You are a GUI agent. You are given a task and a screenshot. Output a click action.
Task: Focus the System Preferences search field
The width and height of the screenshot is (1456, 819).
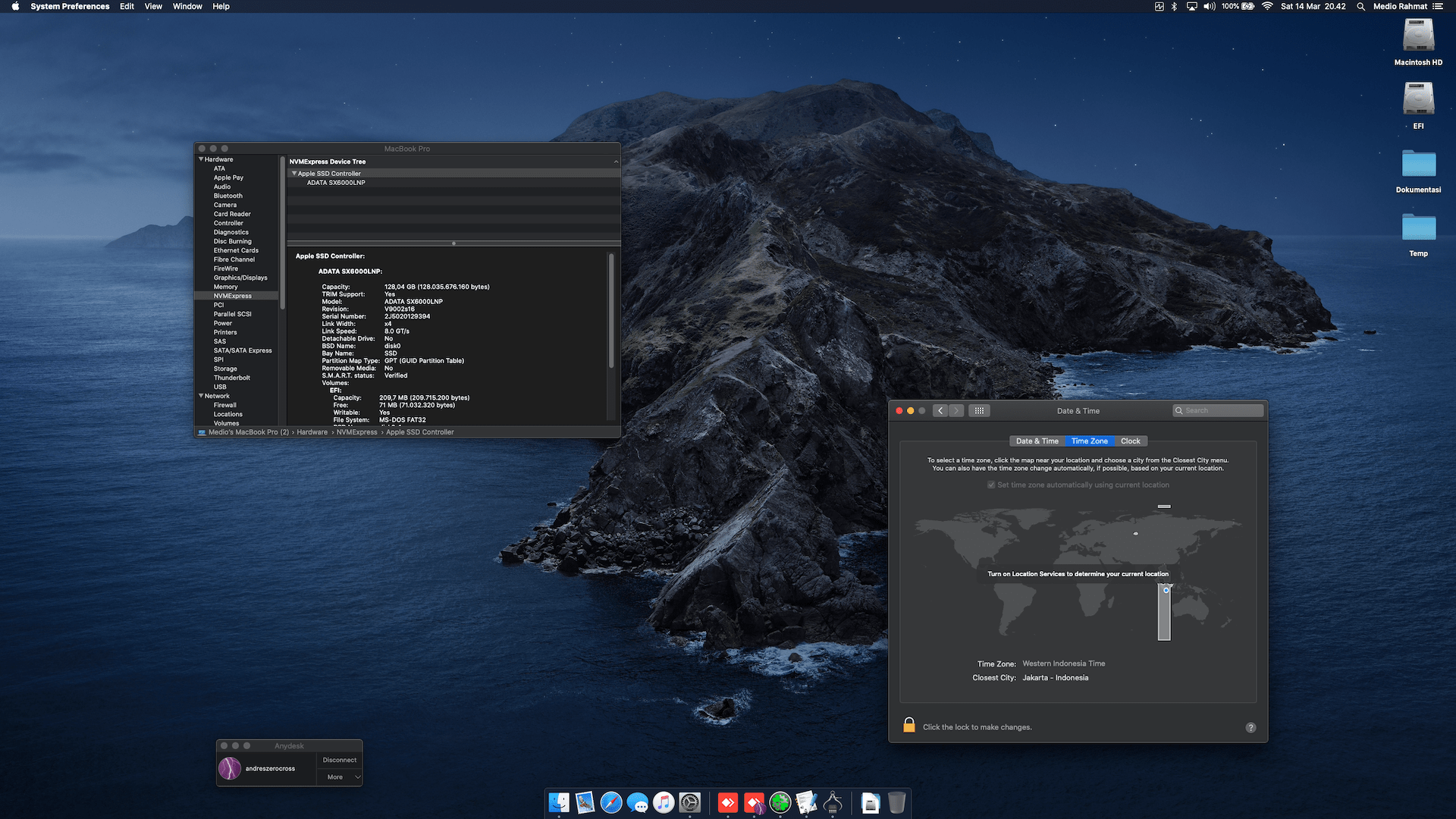pos(1218,410)
